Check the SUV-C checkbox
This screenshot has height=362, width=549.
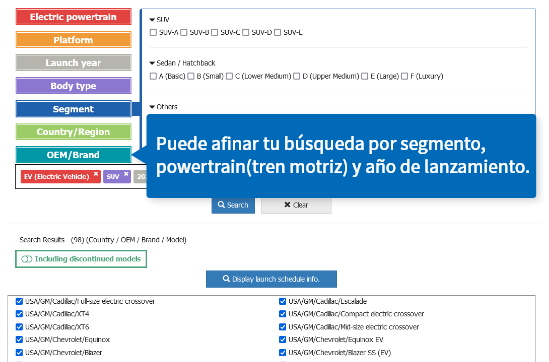click(x=215, y=33)
